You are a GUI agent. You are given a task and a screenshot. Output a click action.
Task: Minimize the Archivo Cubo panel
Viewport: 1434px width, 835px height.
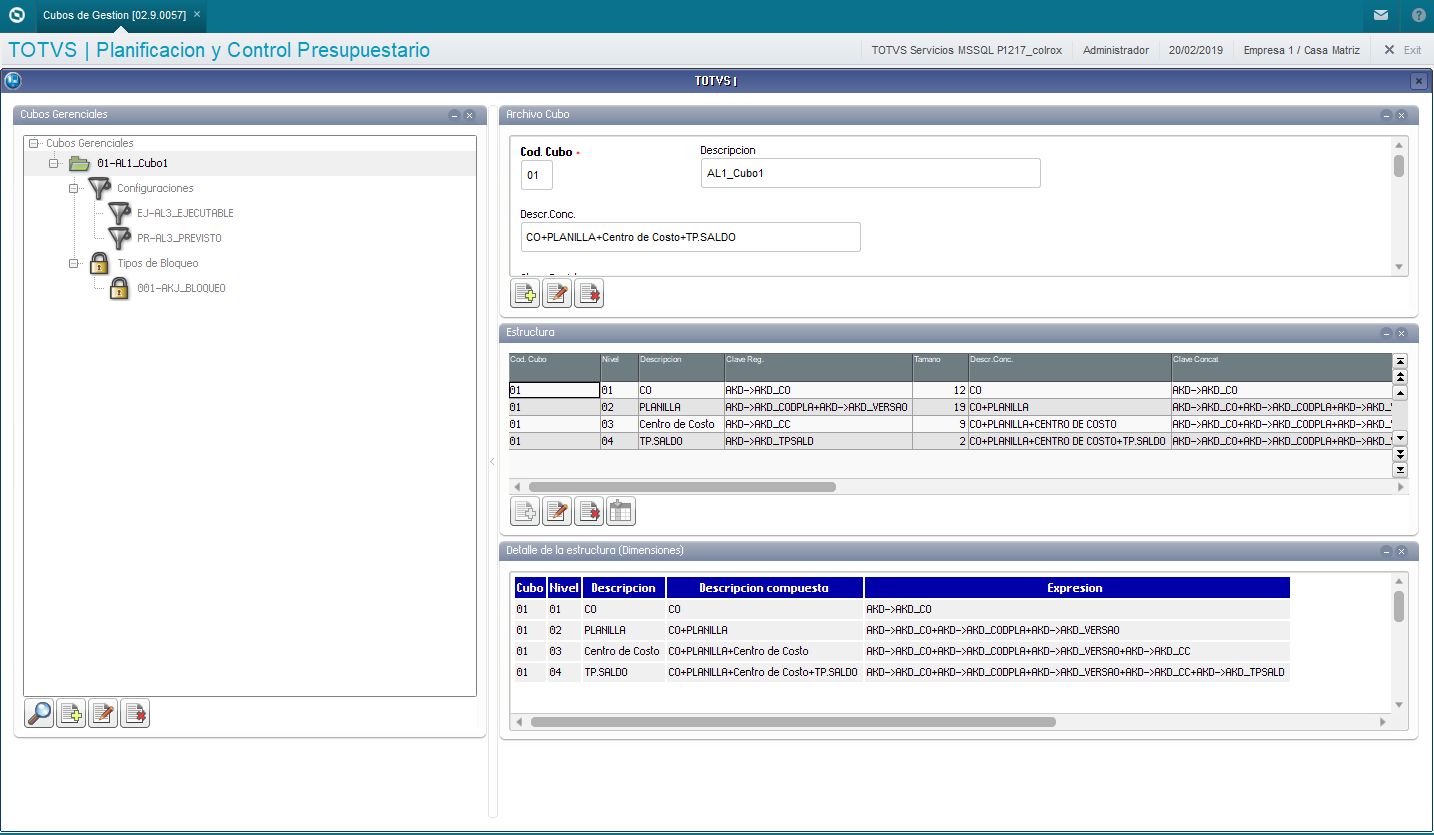pyautogui.click(x=1386, y=115)
